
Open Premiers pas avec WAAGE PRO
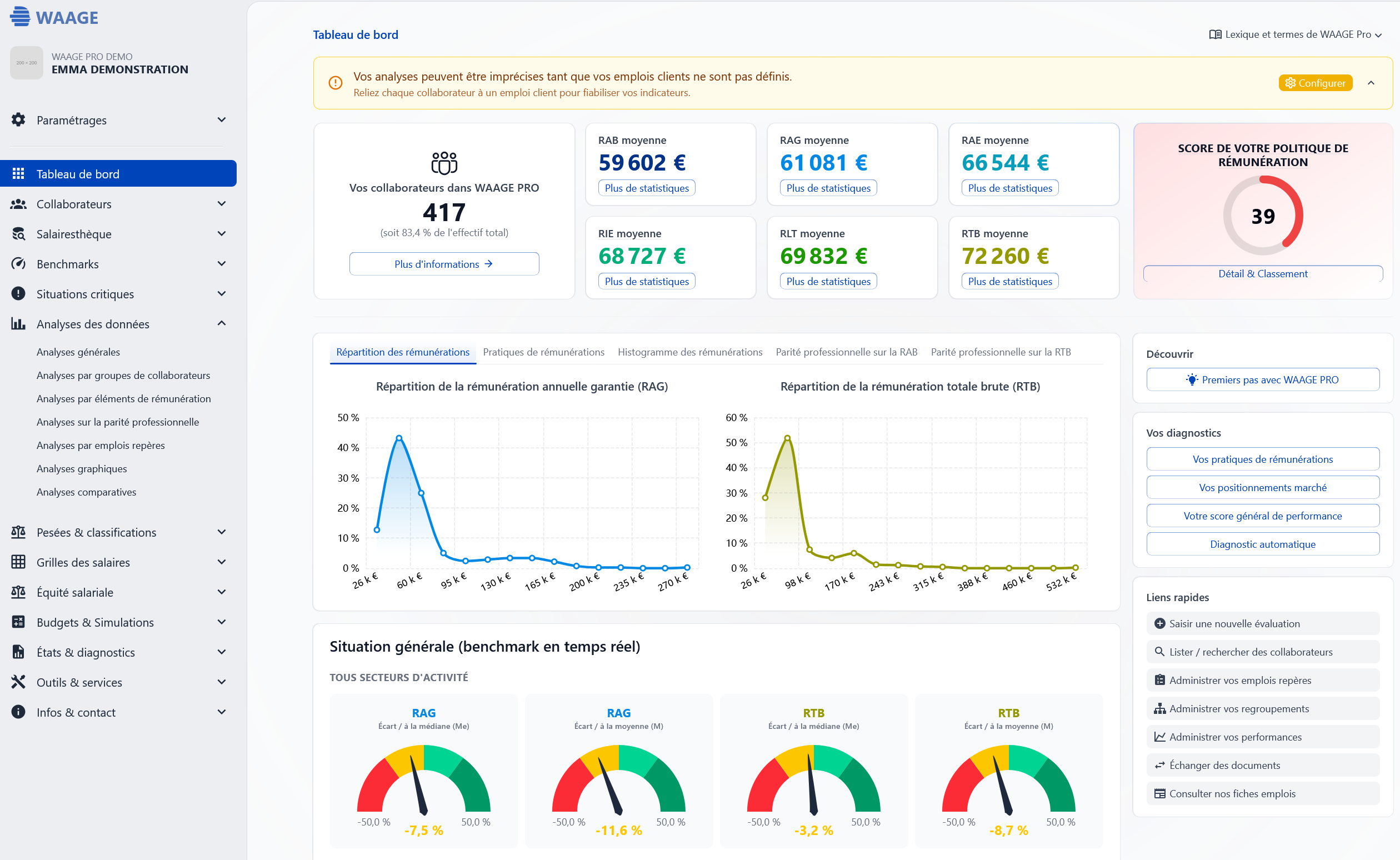click(x=1263, y=380)
